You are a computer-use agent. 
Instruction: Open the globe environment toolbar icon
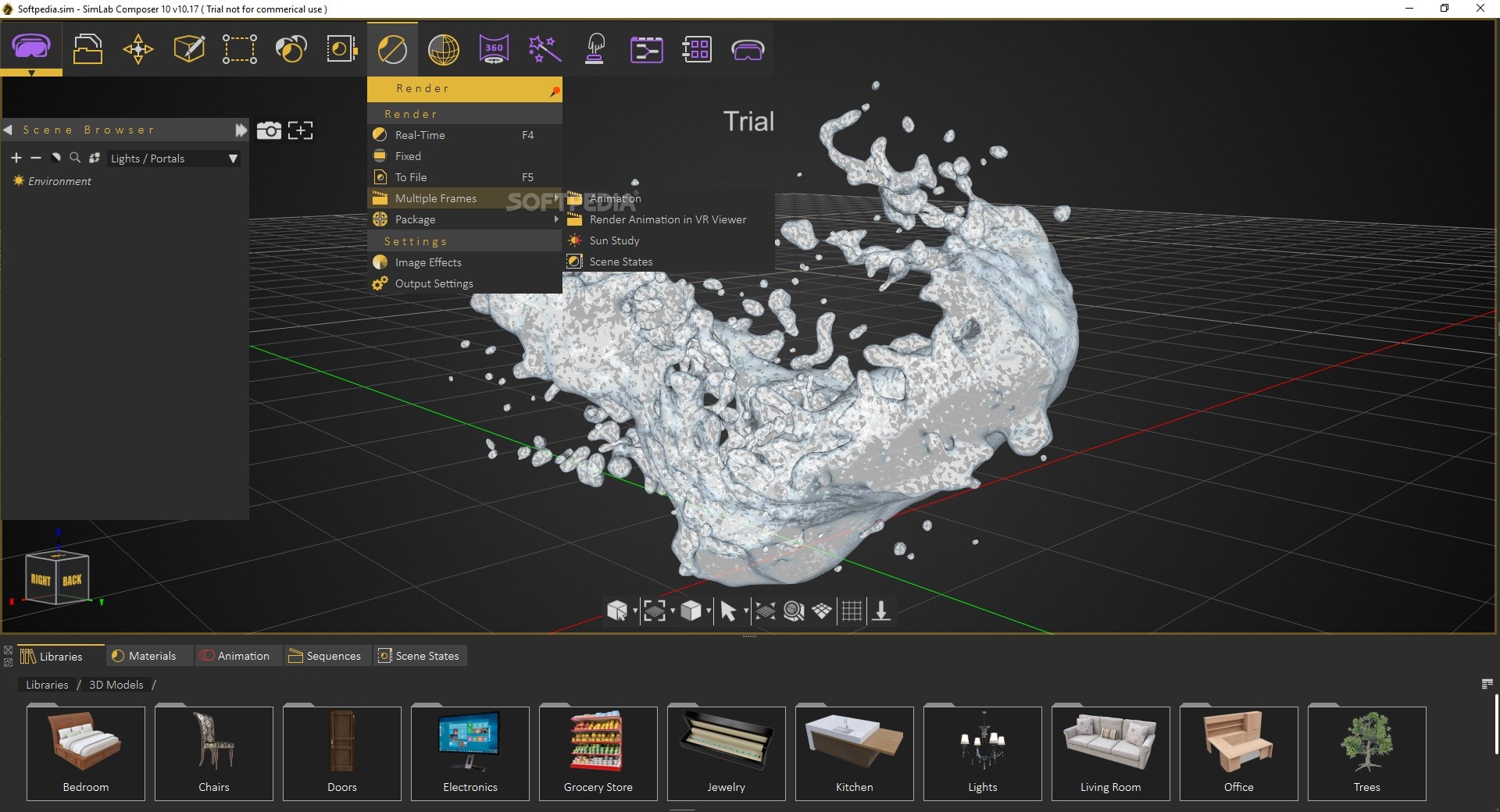(x=443, y=49)
